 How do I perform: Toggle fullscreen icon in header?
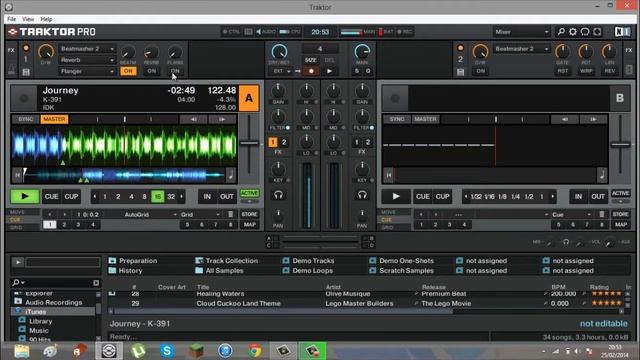coord(597,32)
